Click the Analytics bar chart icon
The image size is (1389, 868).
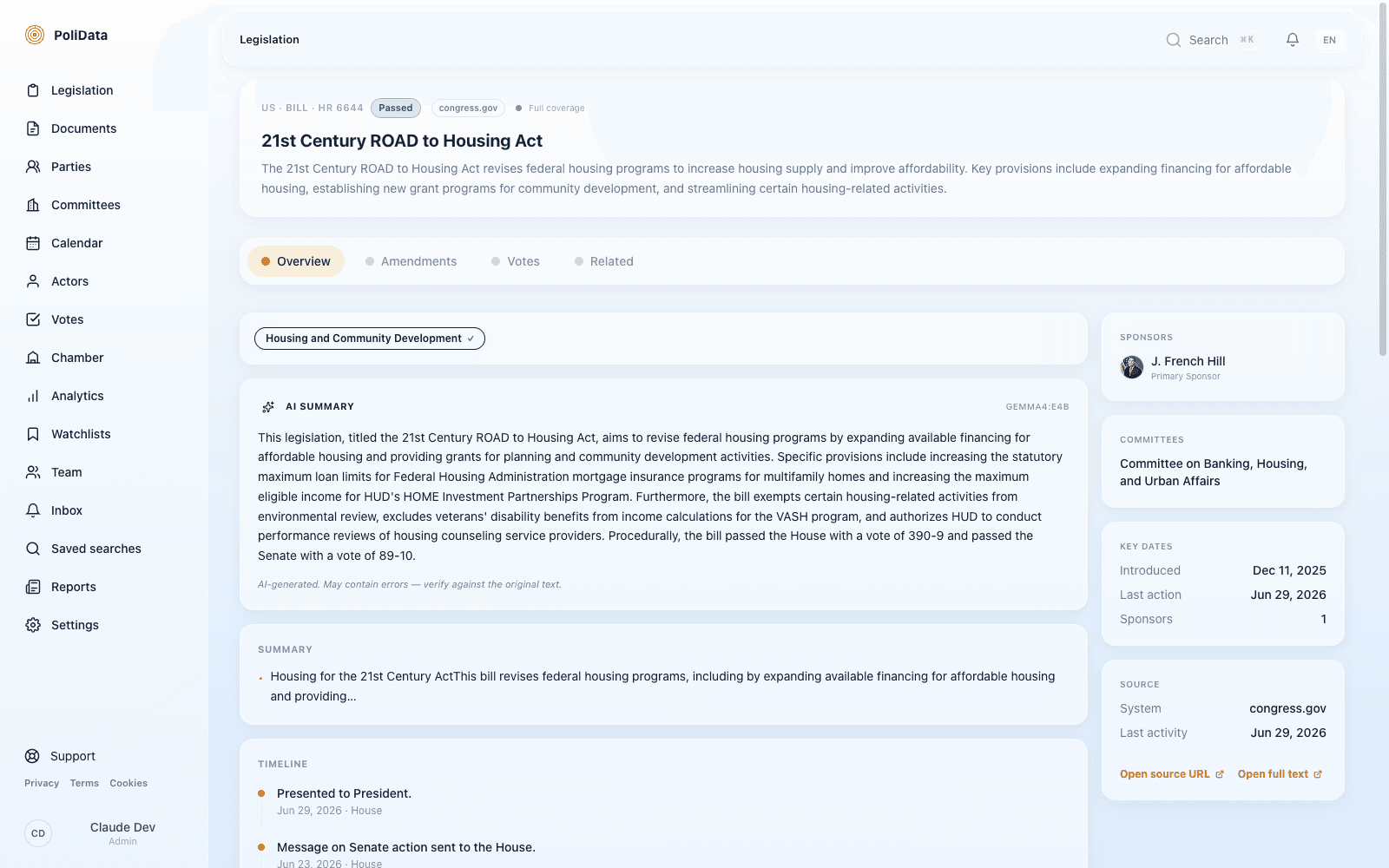[33, 396]
